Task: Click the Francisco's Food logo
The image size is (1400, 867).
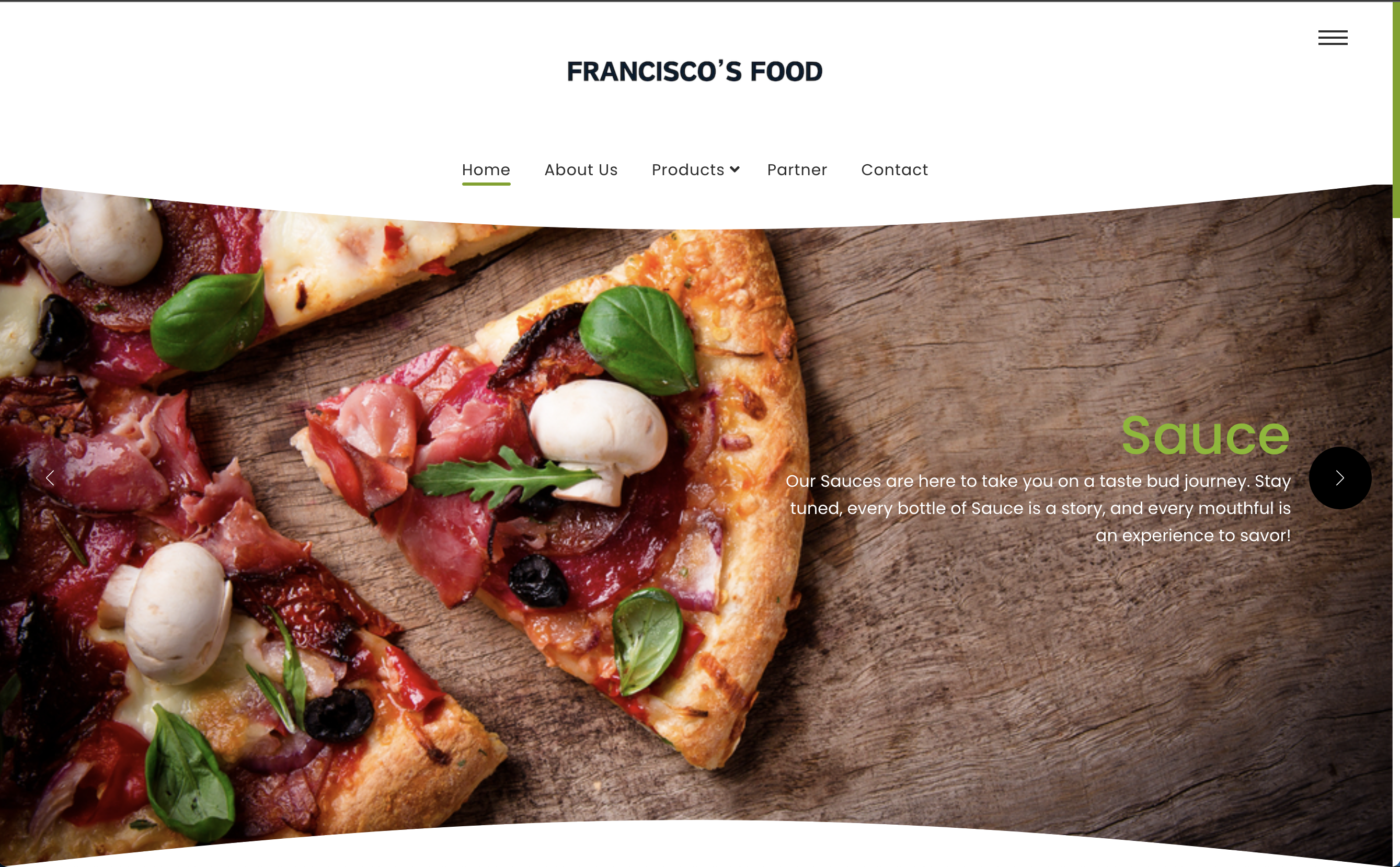Action: [694, 72]
